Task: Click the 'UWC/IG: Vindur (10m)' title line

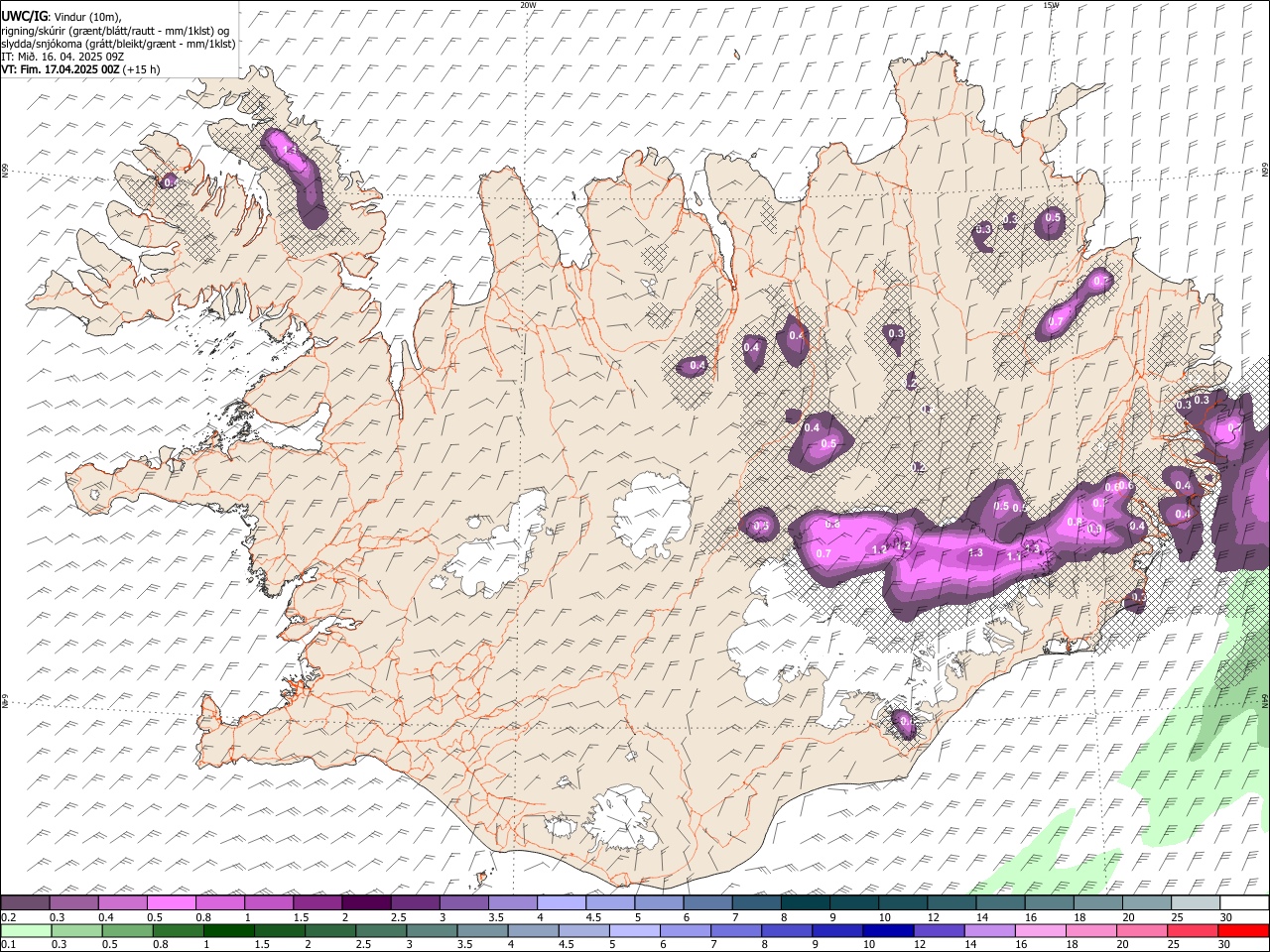Action: click(x=62, y=16)
